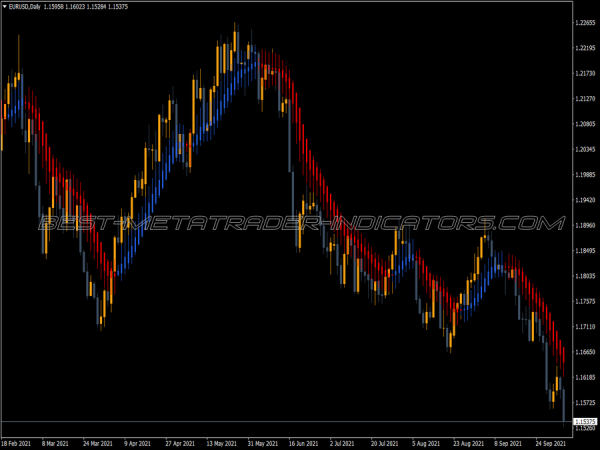Image resolution: width=600 pixels, height=450 pixels.
Task: Select the 8 Sep 2021 date label
Action: click(x=508, y=442)
